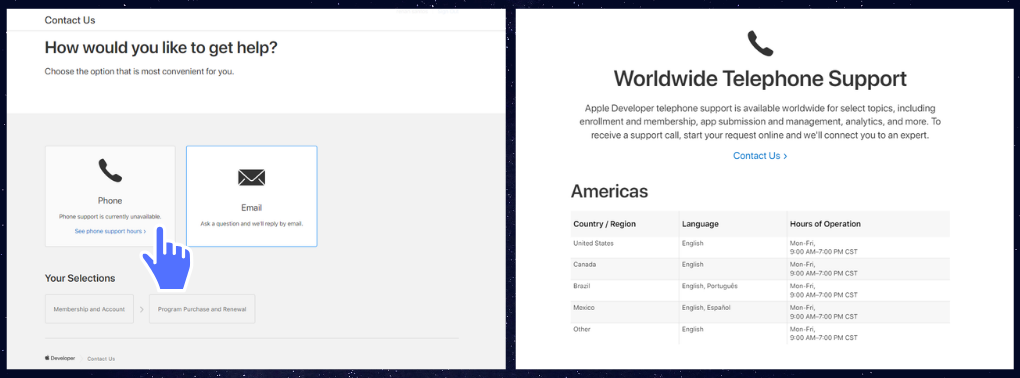Click the hours cell in the Other row
The width and height of the screenshot is (1020, 378).
(x=868, y=333)
